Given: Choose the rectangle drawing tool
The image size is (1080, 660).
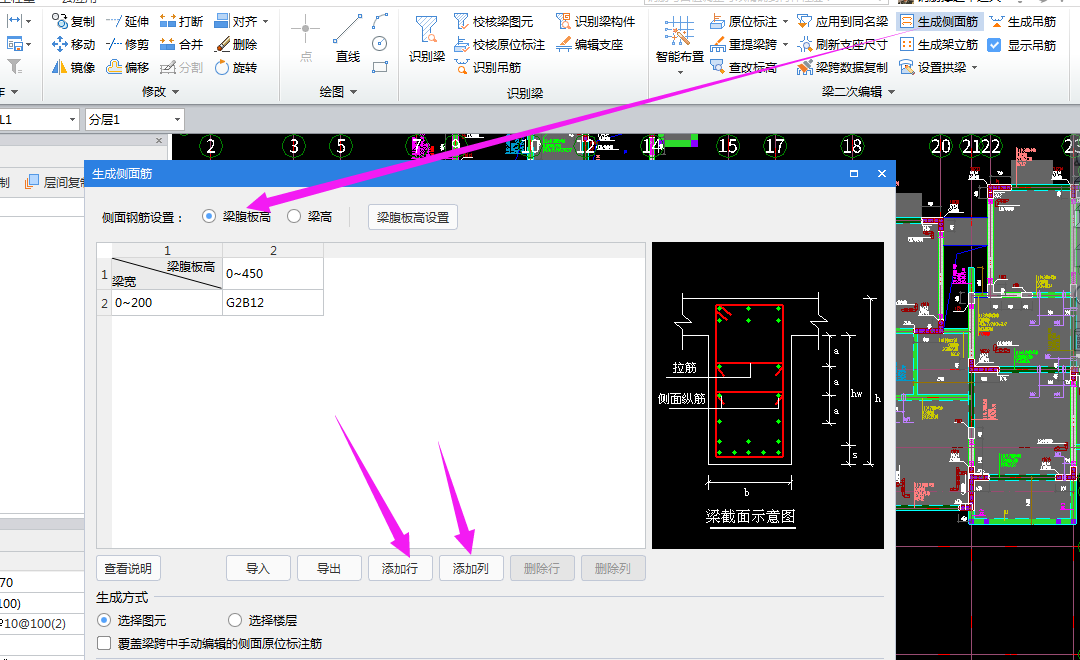Looking at the screenshot, I should [x=380, y=68].
